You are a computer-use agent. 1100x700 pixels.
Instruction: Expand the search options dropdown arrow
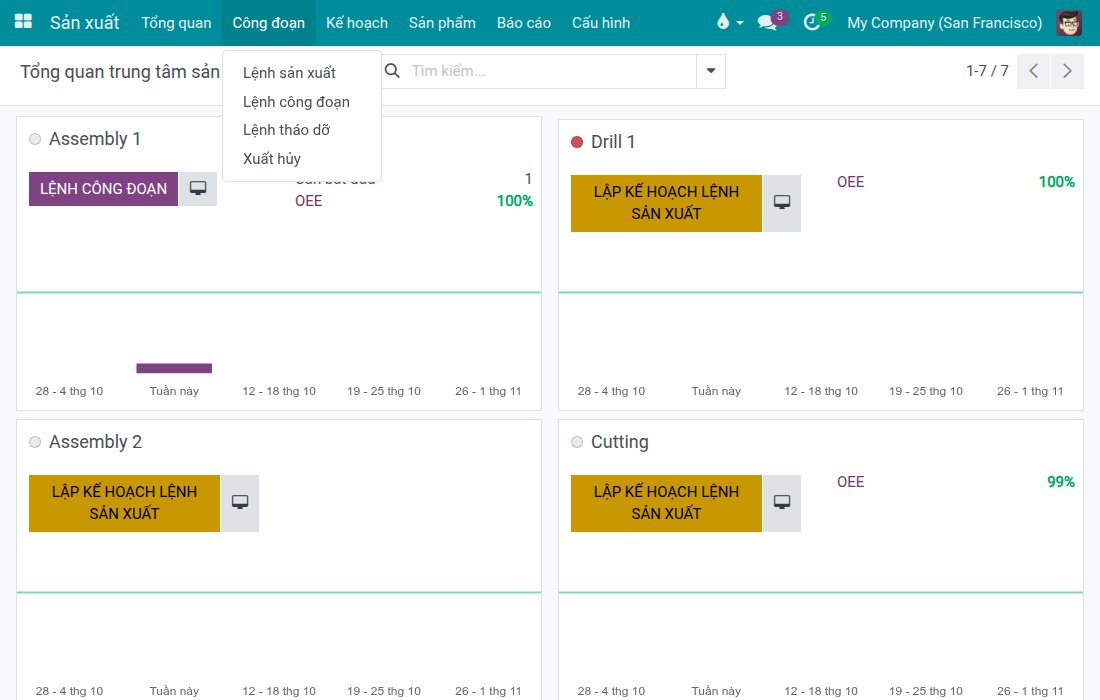point(711,71)
